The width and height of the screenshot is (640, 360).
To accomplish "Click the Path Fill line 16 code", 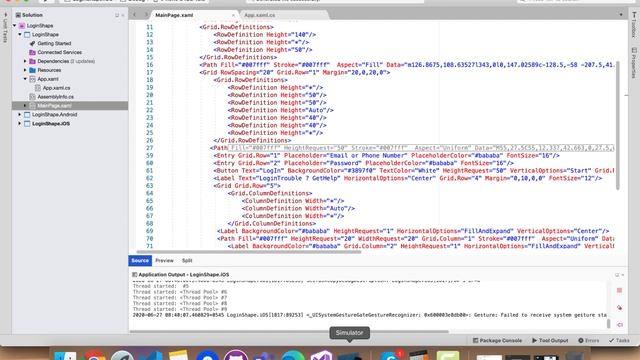I will pos(407,65).
